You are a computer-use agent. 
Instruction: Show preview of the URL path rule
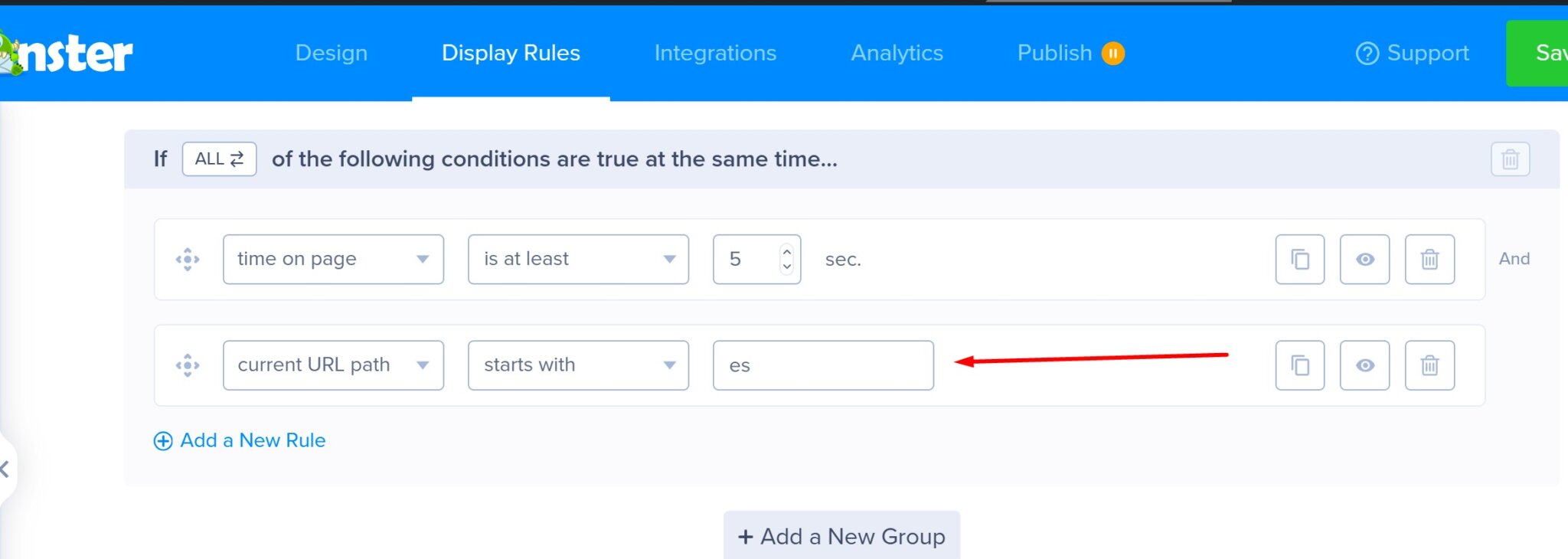1365,364
